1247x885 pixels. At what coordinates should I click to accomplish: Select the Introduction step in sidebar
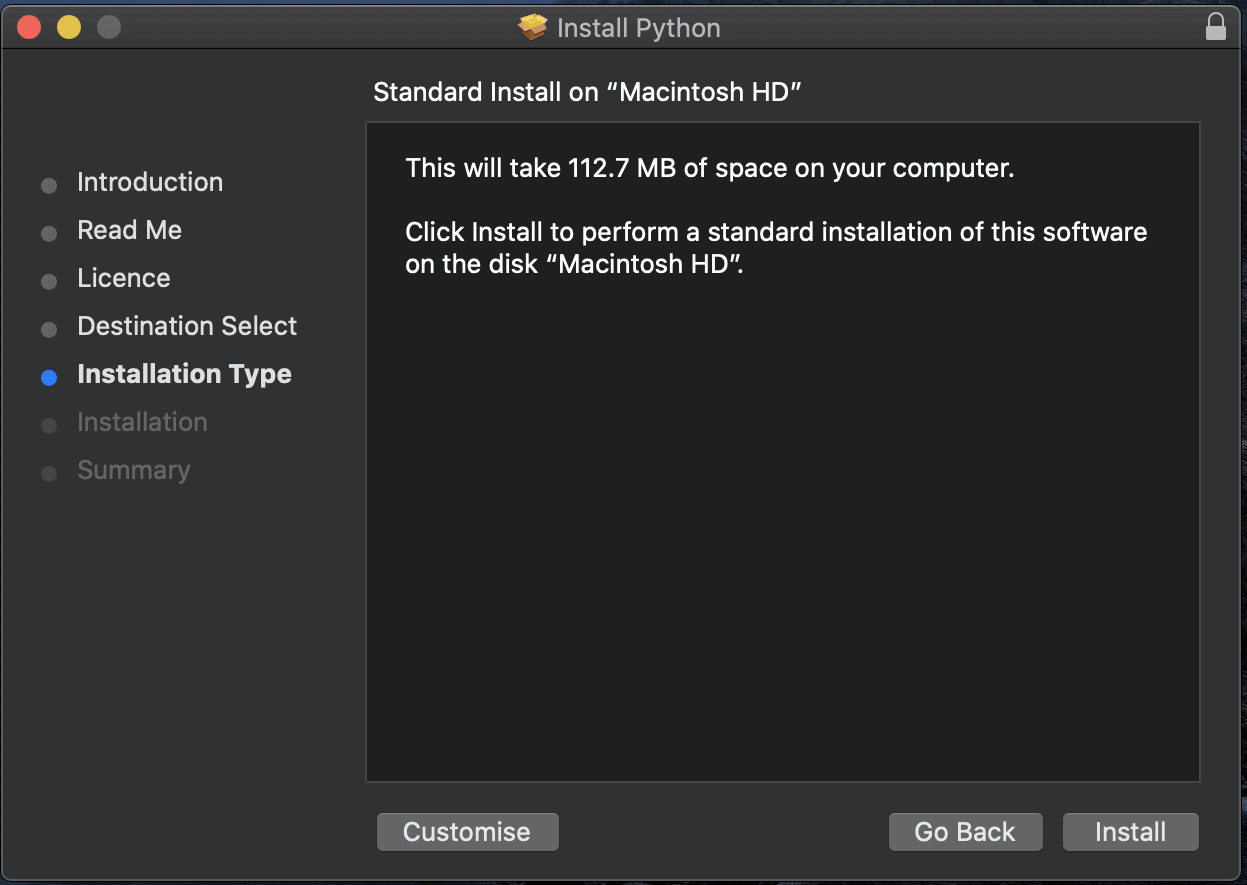tap(150, 182)
